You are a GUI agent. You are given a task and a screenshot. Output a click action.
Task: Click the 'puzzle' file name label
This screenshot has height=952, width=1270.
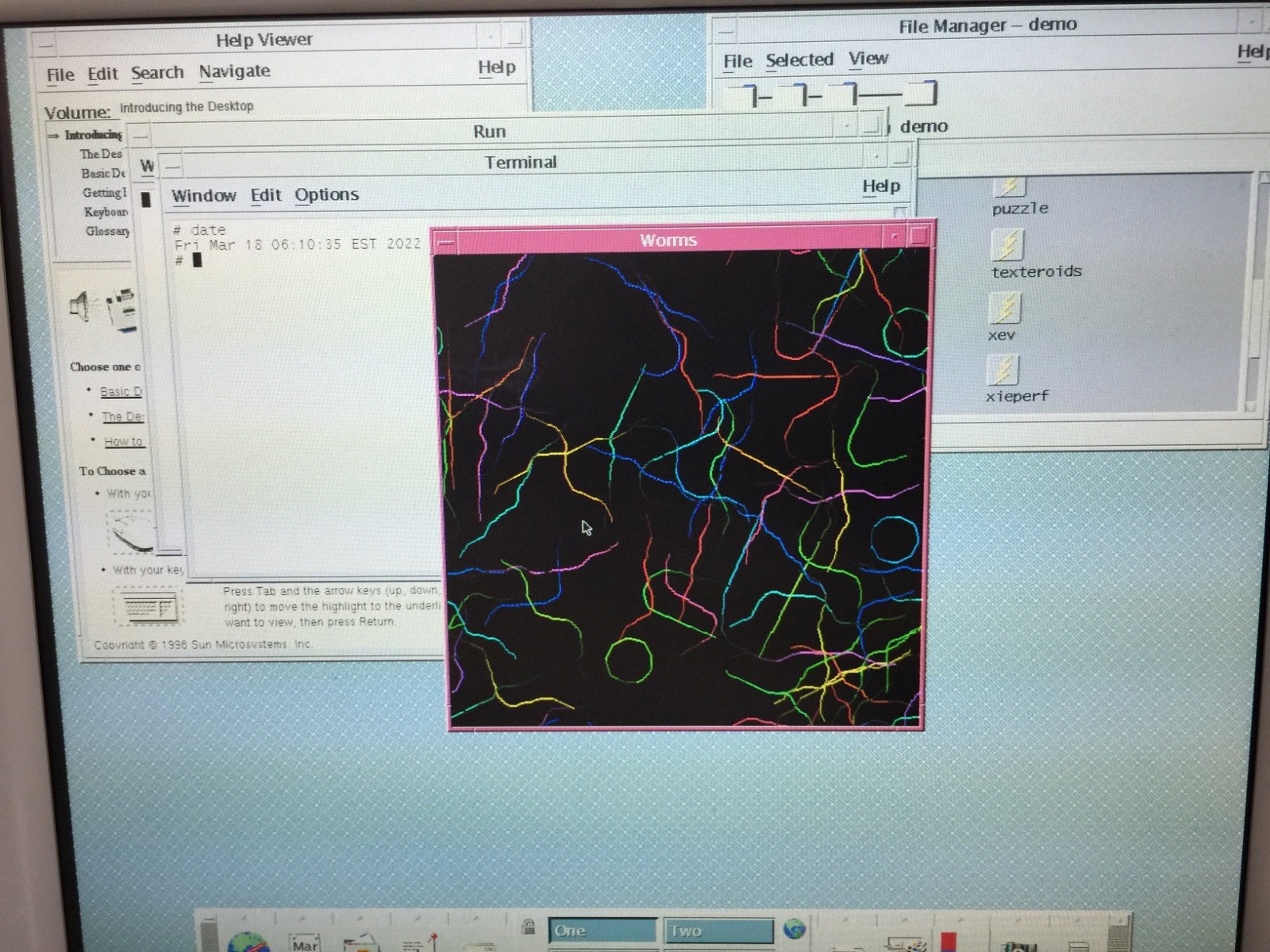(x=1020, y=209)
